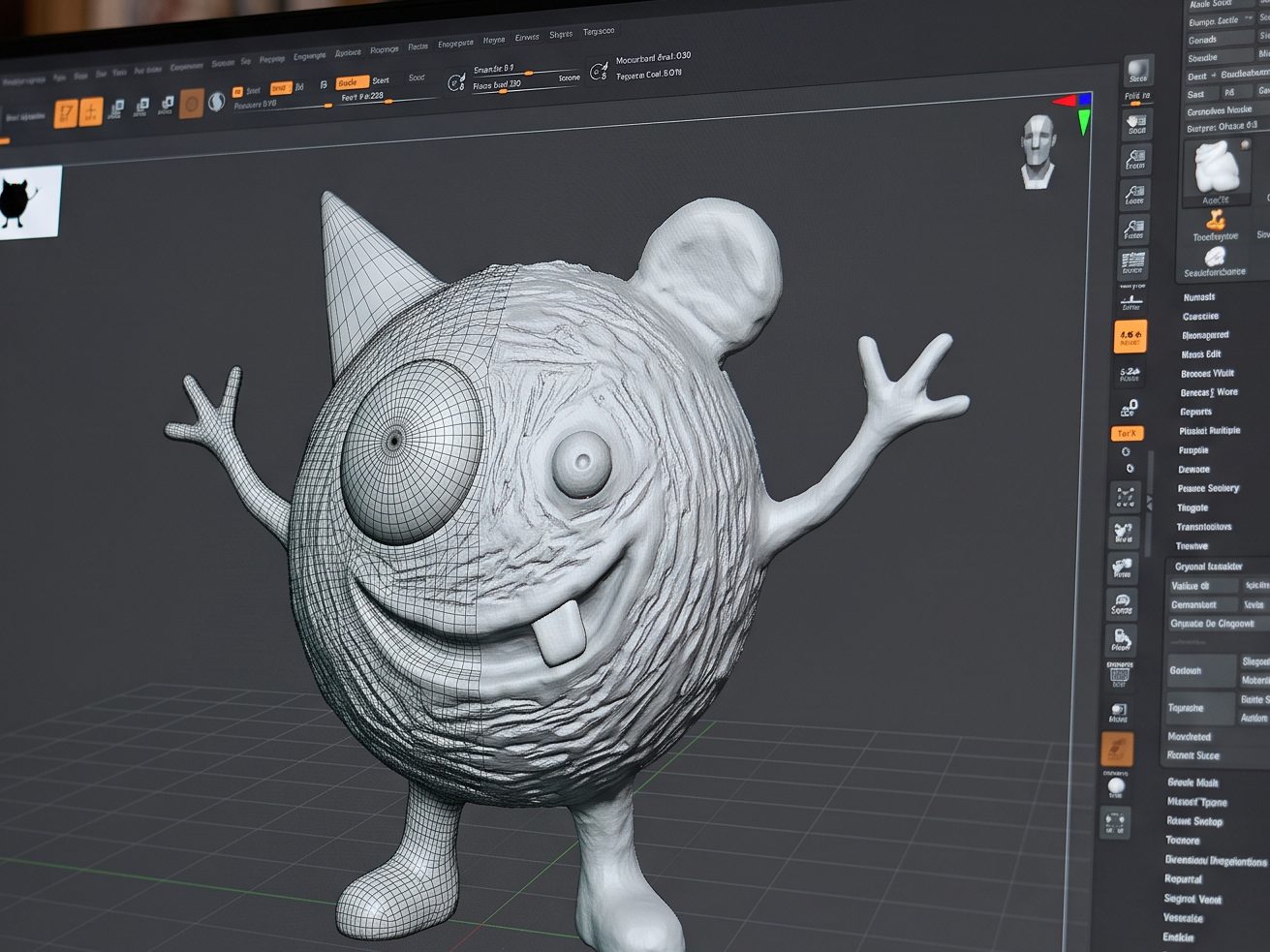The image size is (1270, 952).
Task: Toggle the orange 'Tor K' button
Action: point(1128,434)
